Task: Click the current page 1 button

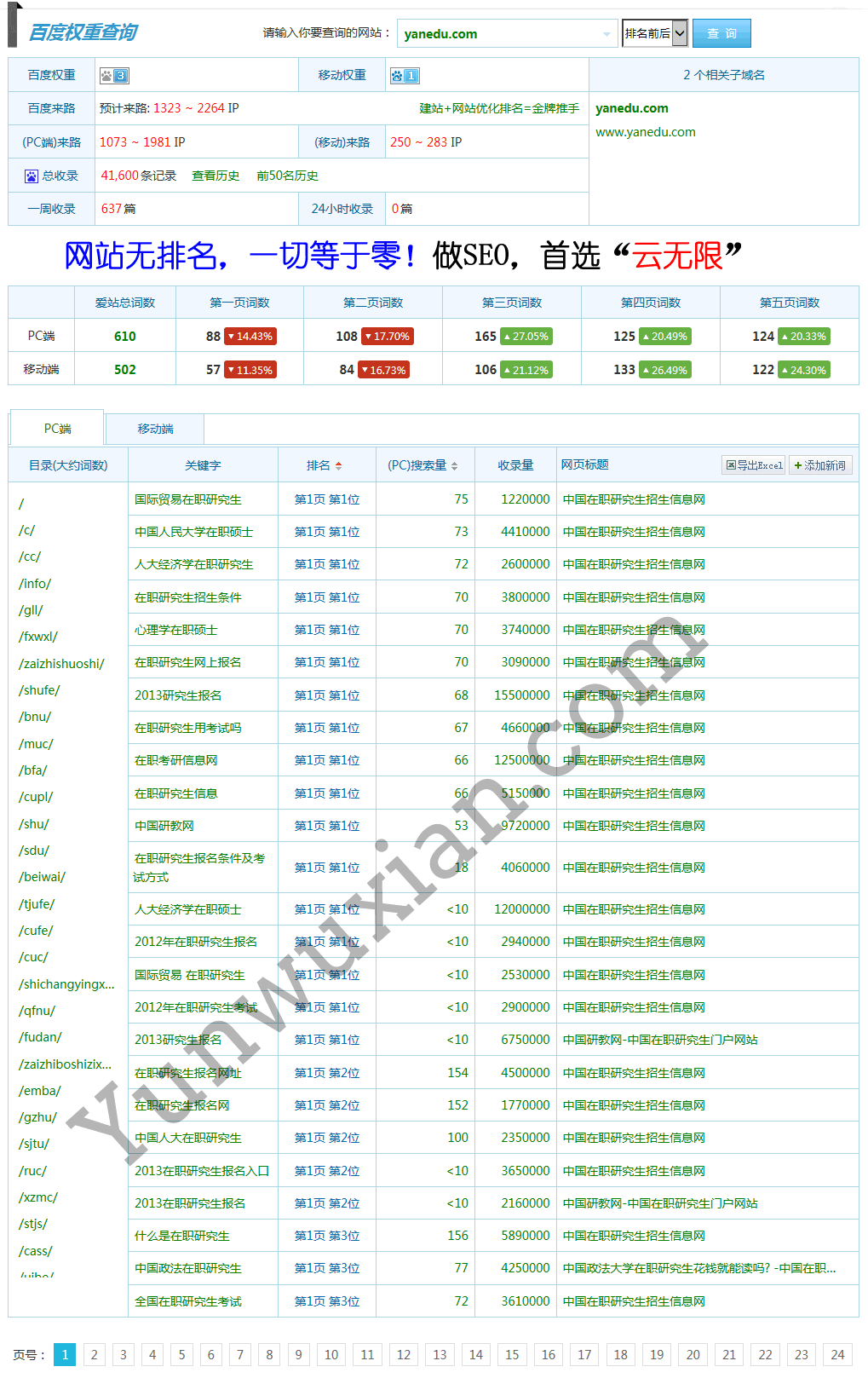Action: pos(65,1354)
